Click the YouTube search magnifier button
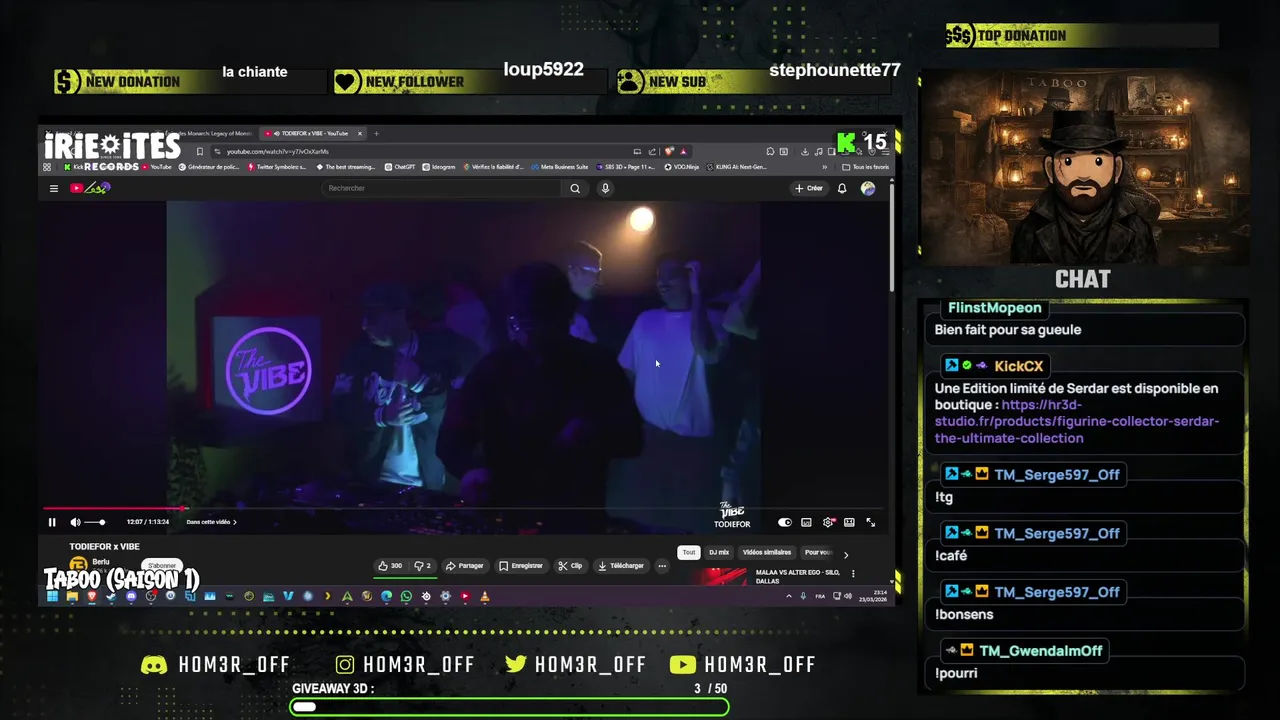The width and height of the screenshot is (1280, 720). pyautogui.click(x=575, y=188)
